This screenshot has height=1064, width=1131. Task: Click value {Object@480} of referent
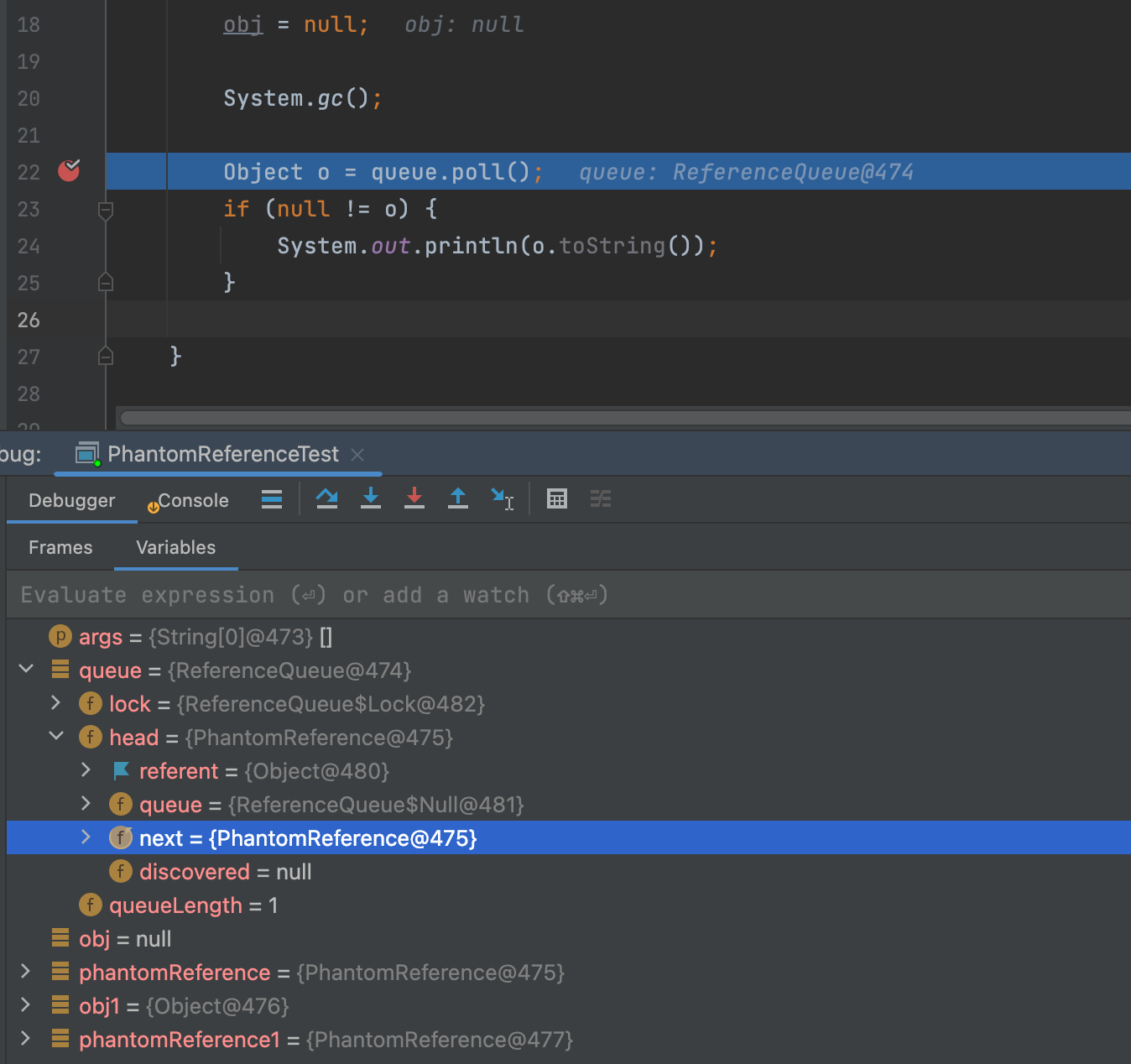pyautogui.click(x=317, y=771)
